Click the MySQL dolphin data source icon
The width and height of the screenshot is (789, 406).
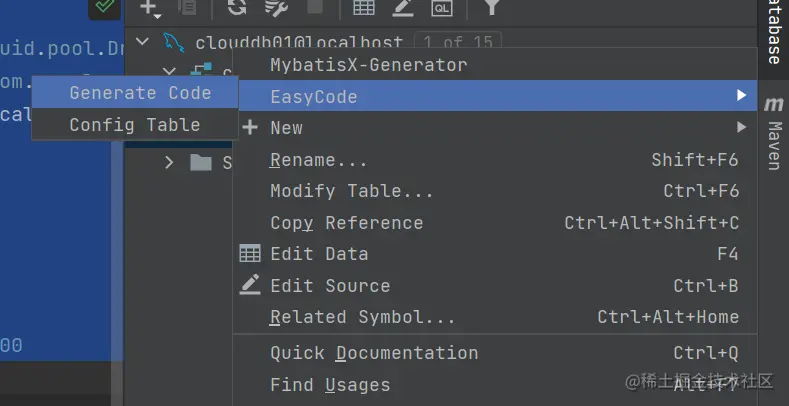174,42
